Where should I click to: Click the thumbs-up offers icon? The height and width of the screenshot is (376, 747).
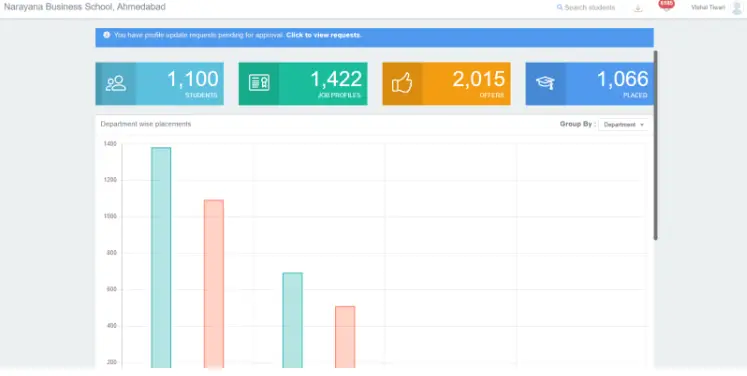coord(402,83)
